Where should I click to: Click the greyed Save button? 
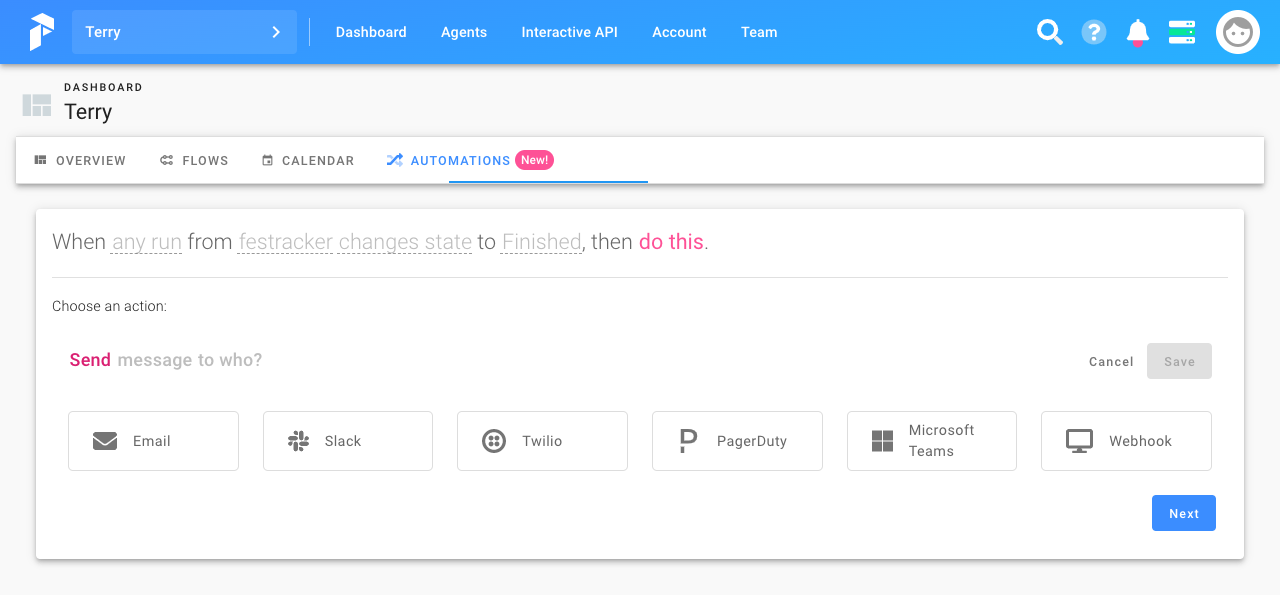point(1179,361)
